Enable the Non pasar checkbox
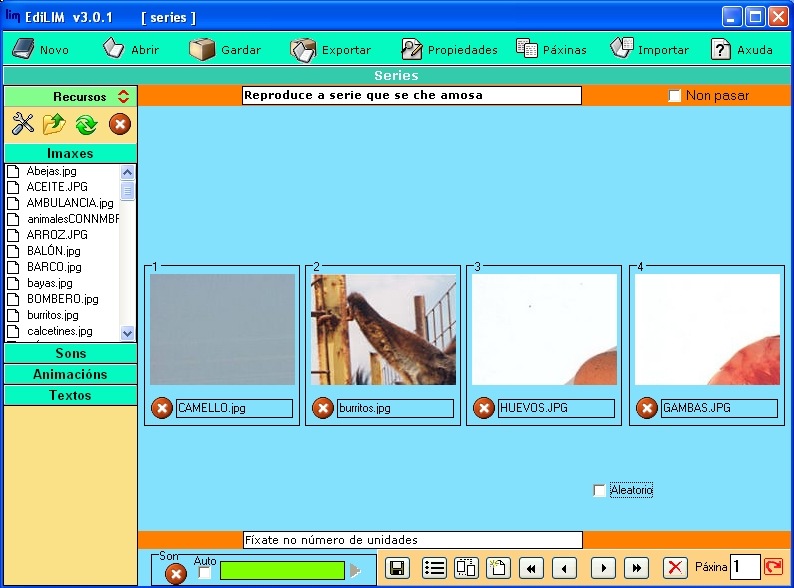Viewport: 794px width, 588px height. coord(675,96)
